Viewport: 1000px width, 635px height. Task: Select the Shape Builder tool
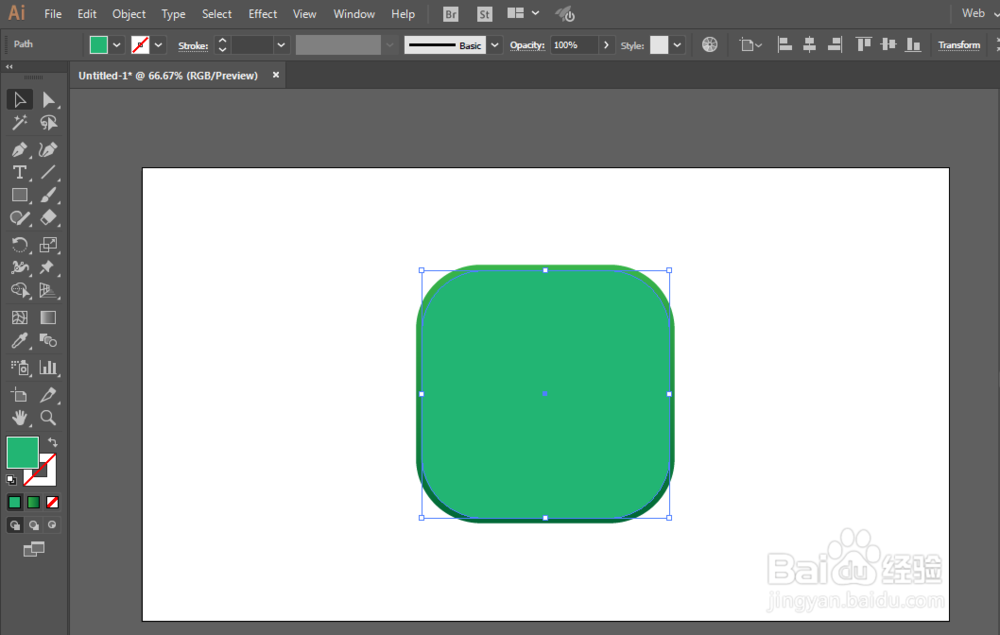pyautogui.click(x=20, y=291)
